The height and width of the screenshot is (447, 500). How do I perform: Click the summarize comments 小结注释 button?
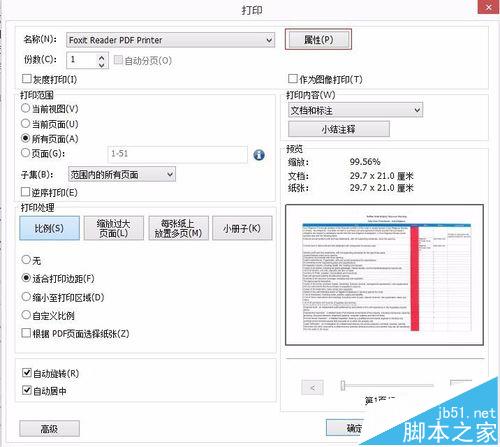pyautogui.click(x=339, y=129)
